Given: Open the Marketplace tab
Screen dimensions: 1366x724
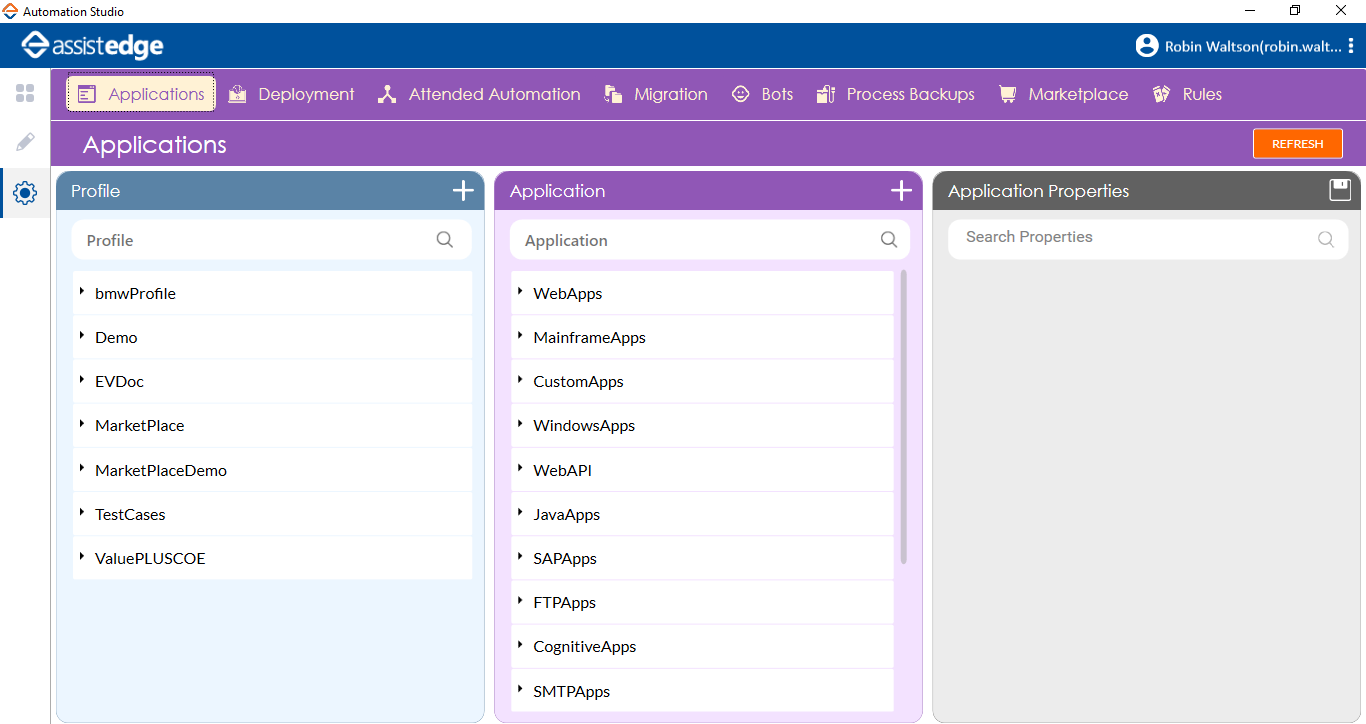Looking at the screenshot, I should 1063,94.
